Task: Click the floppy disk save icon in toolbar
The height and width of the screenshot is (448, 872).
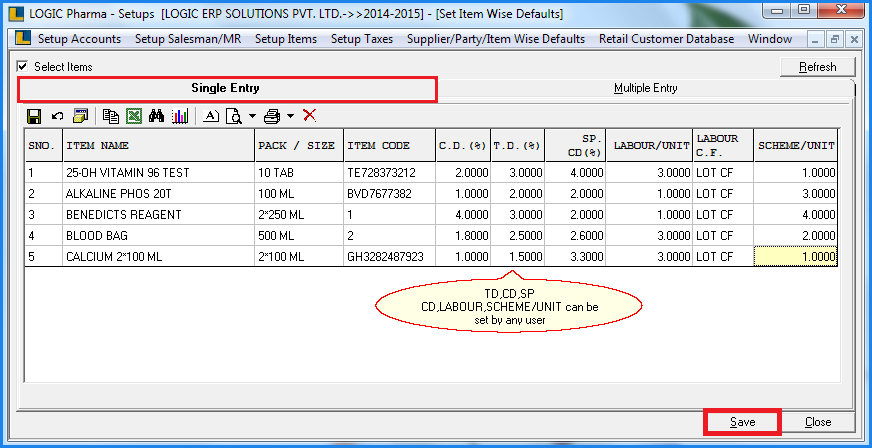Action: point(34,116)
